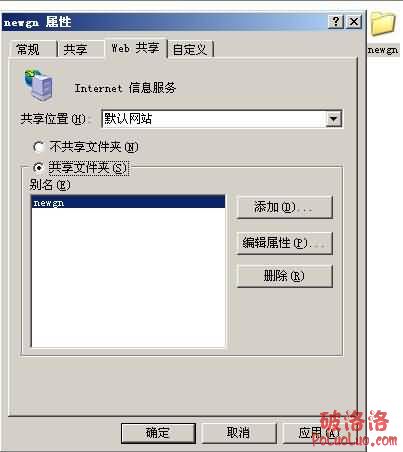
Task: Select the 共享文件夹 radio button
Action: [81, 168]
